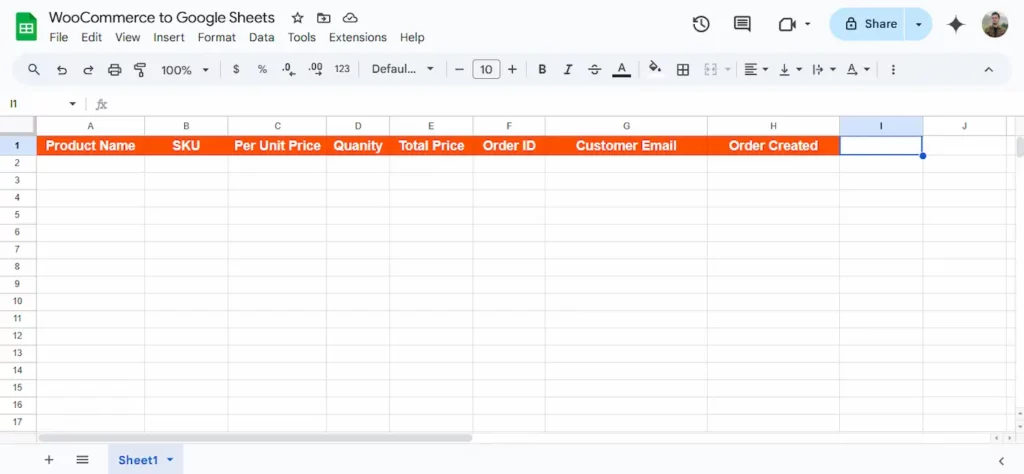Decrease font size with minus button
Screen dimensions: 1024x474
[x=459, y=69]
